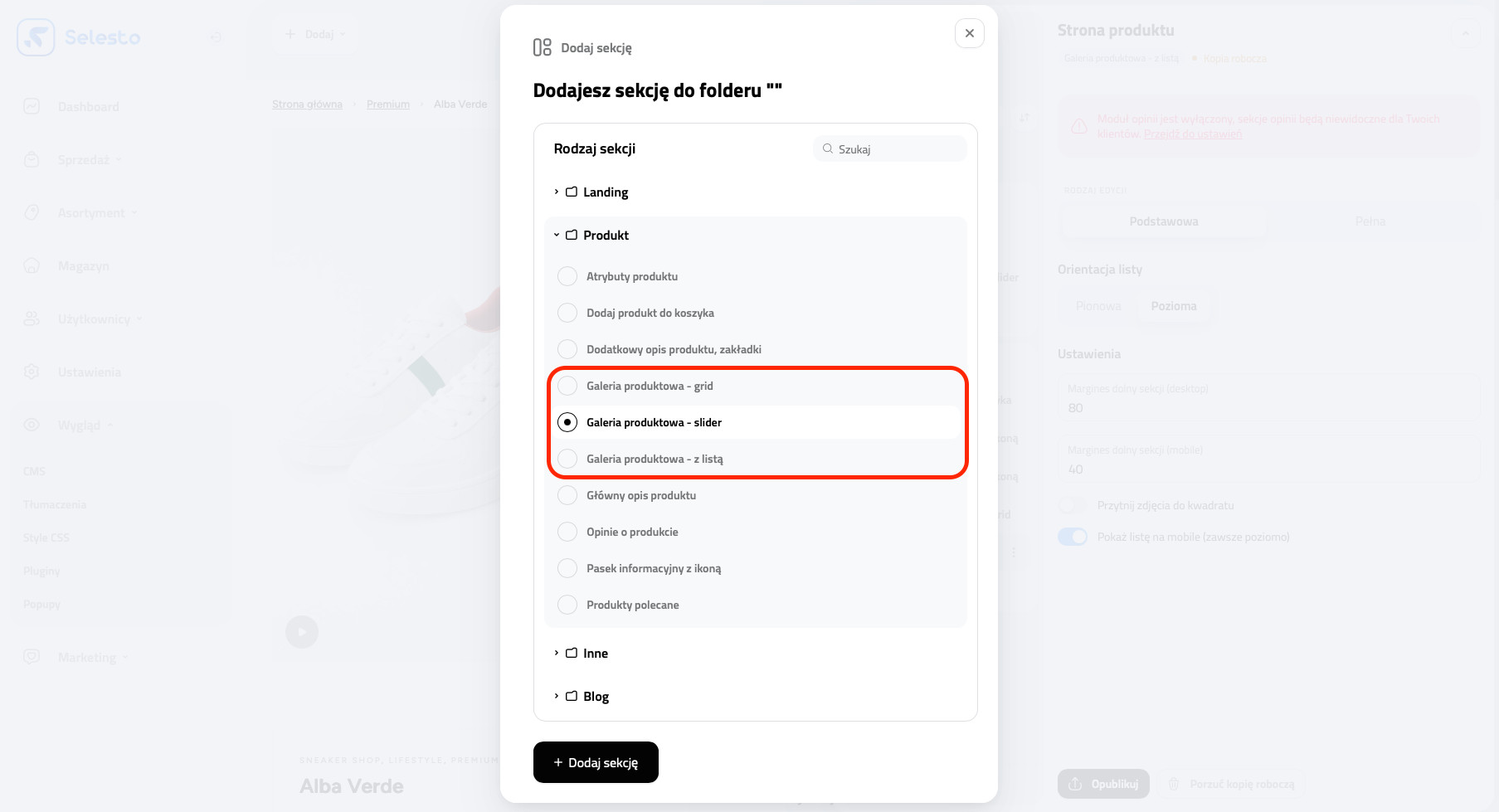Viewport: 1499px width, 812px height.
Task: Click the Ustawienia gear icon
Action: coord(32,372)
